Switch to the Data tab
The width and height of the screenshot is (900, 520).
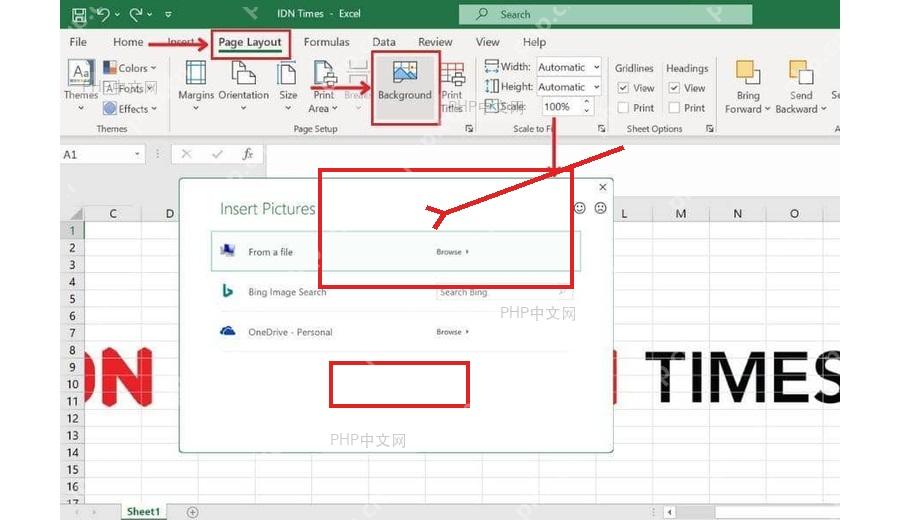coord(383,42)
